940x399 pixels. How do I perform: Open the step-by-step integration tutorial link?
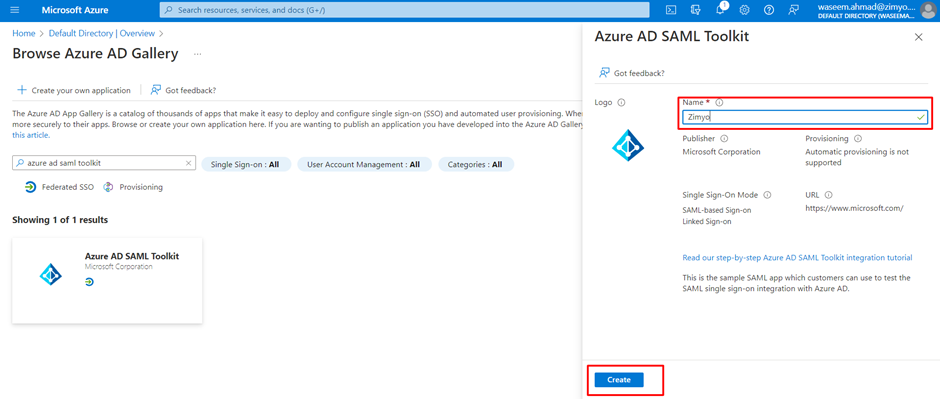(x=797, y=258)
